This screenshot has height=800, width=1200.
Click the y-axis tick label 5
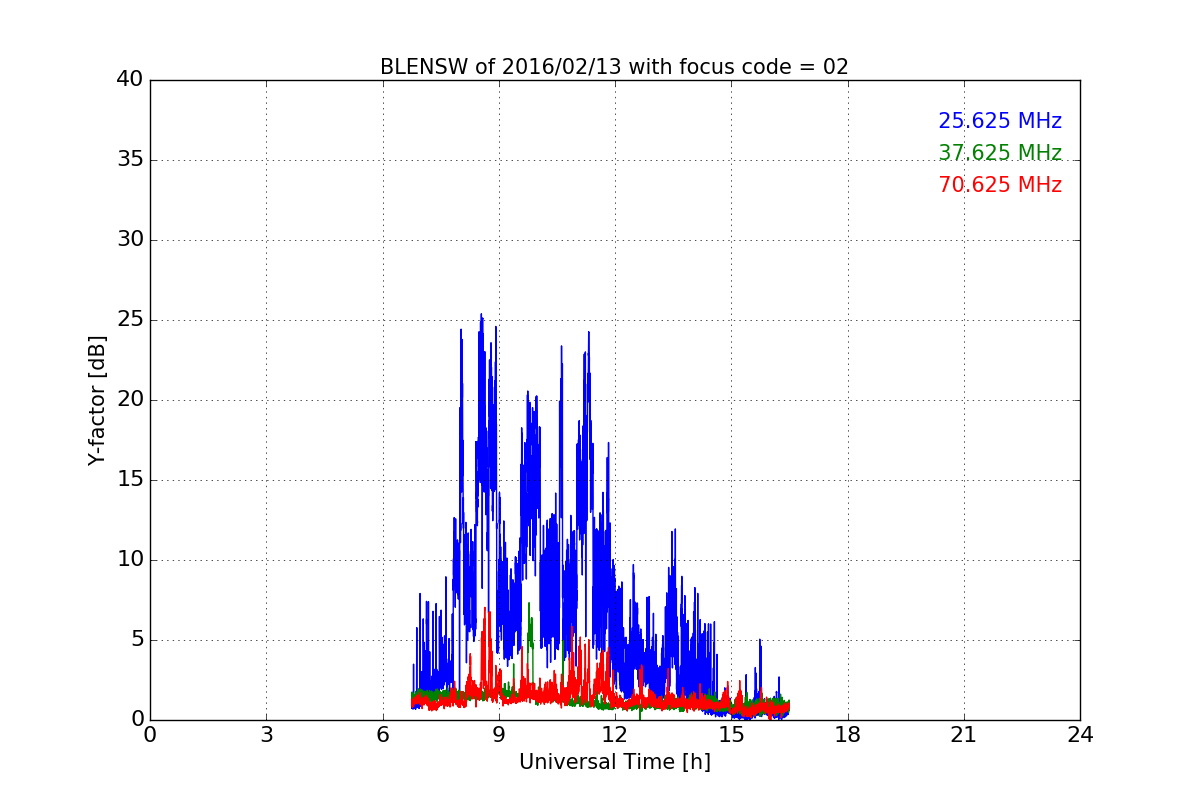(x=136, y=640)
